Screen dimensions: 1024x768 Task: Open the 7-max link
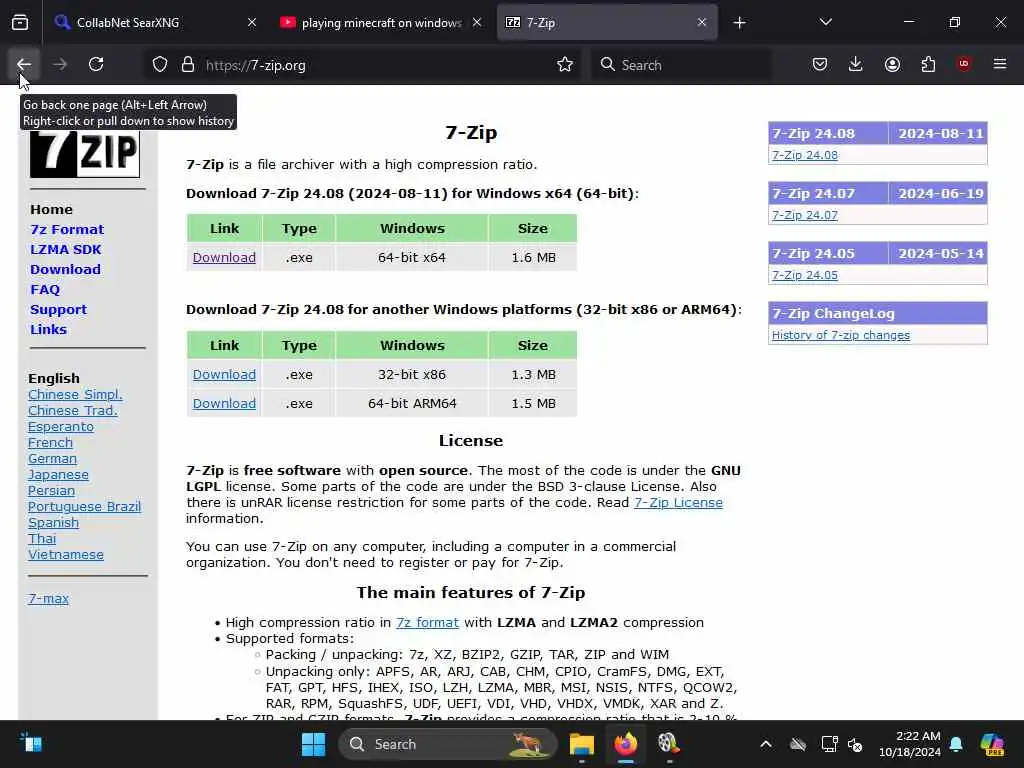[48, 598]
